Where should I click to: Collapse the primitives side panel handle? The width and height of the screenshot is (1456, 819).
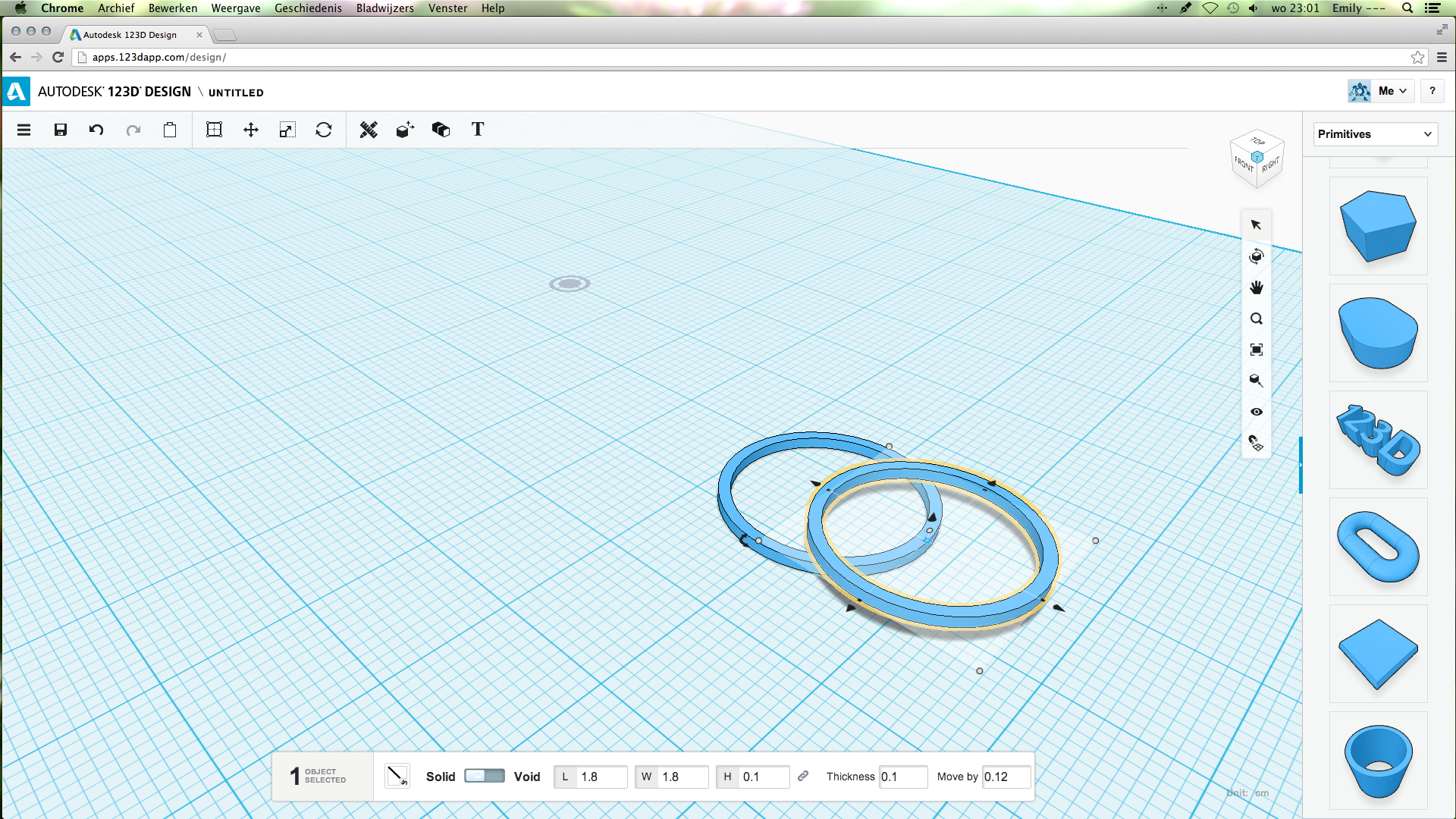1301,465
